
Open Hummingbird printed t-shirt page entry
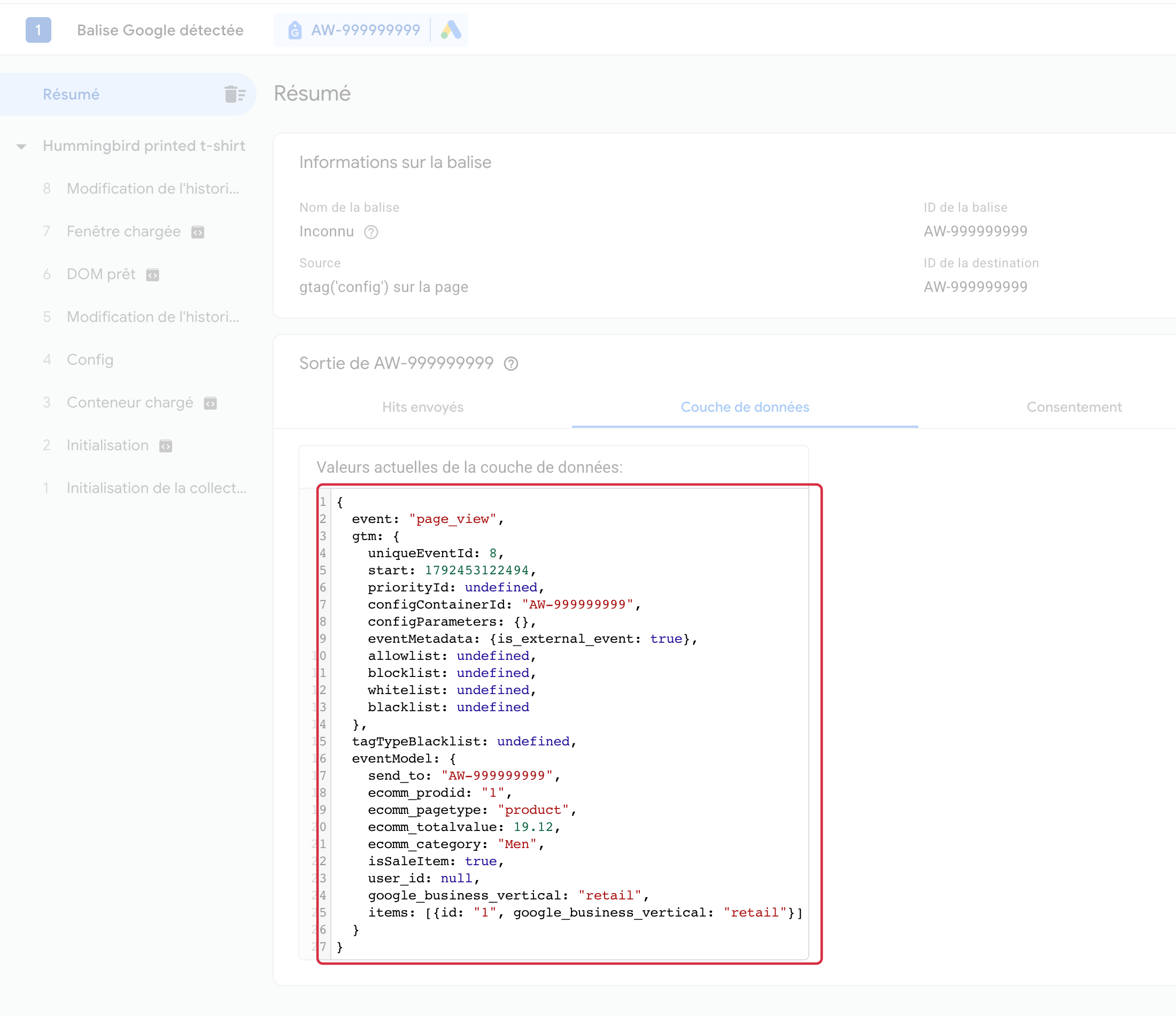tap(144, 146)
